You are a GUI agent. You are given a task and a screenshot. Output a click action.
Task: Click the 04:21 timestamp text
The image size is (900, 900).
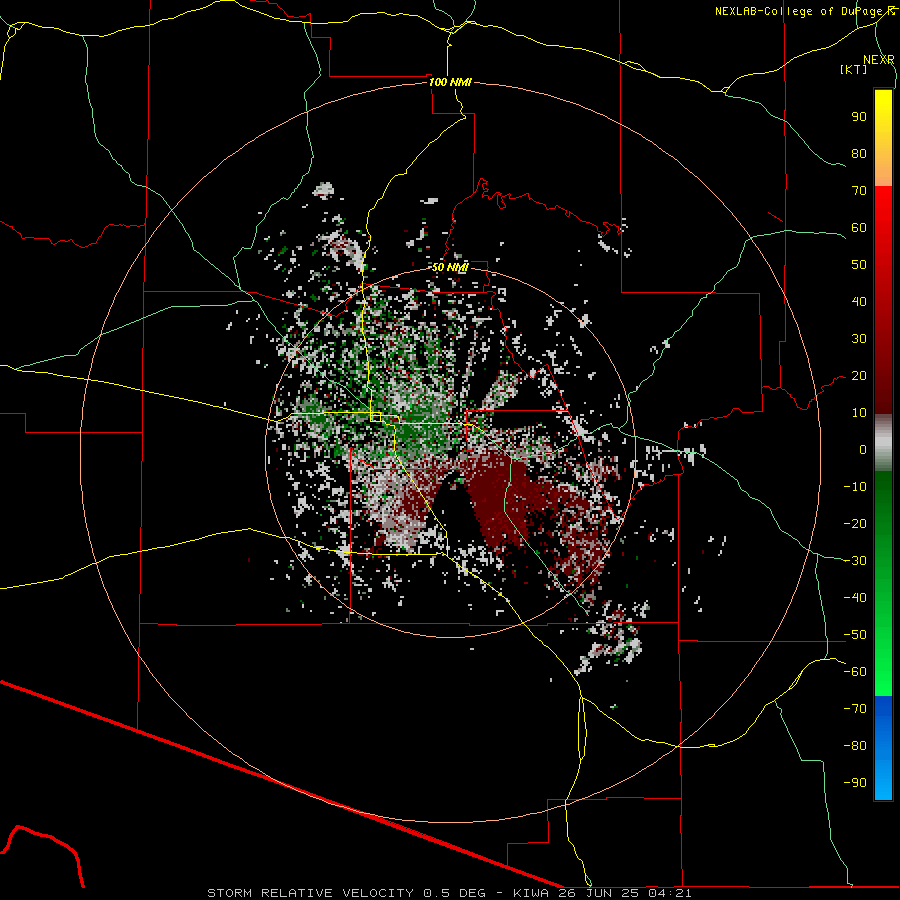(670, 893)
